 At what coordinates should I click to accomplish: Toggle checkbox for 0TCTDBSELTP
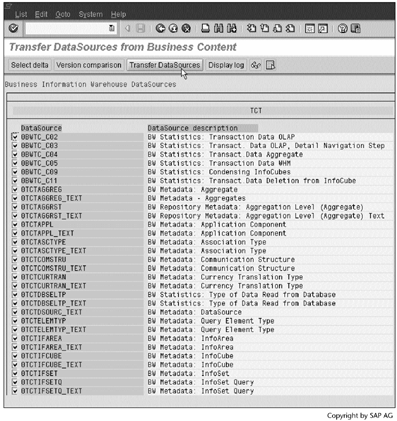[x=14, y=294]
